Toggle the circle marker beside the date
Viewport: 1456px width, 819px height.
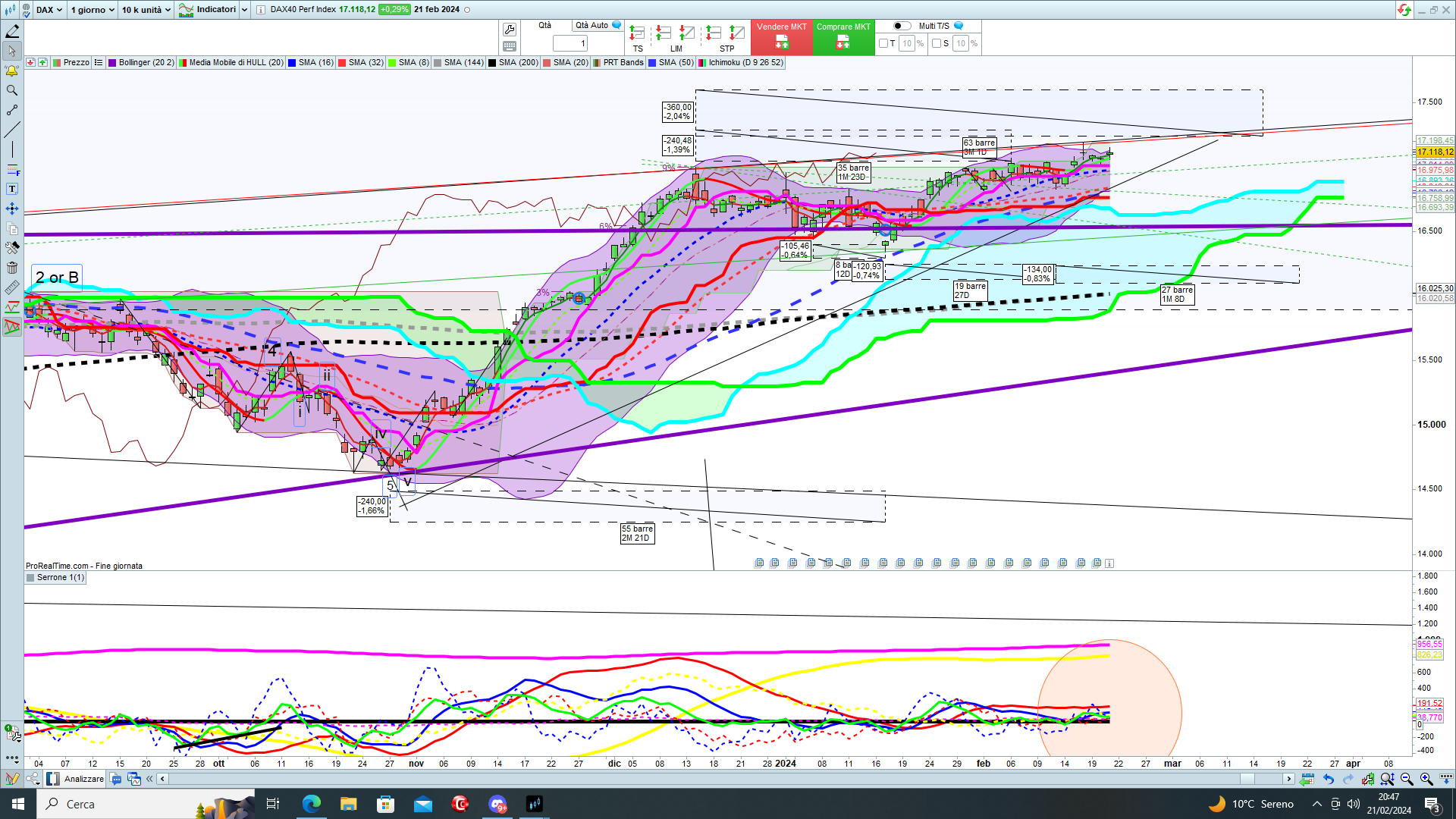[x=466, y=10]
